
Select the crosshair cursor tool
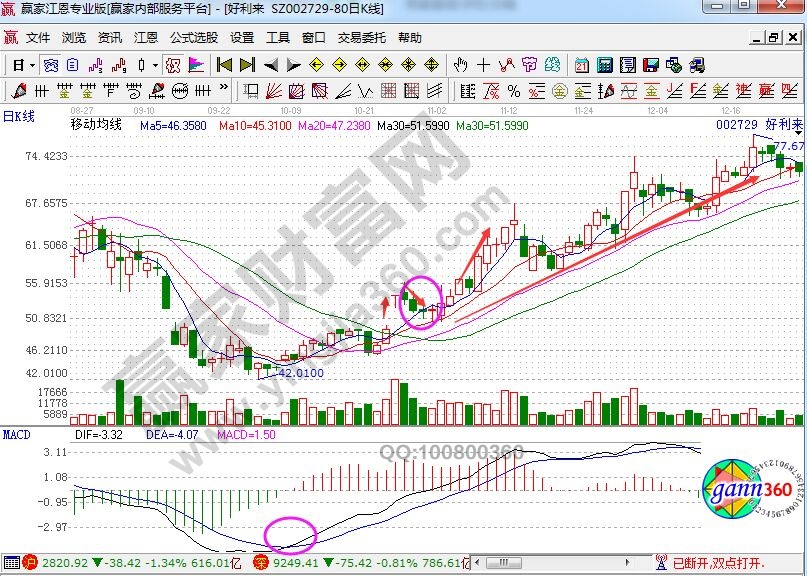coord(483,65)
